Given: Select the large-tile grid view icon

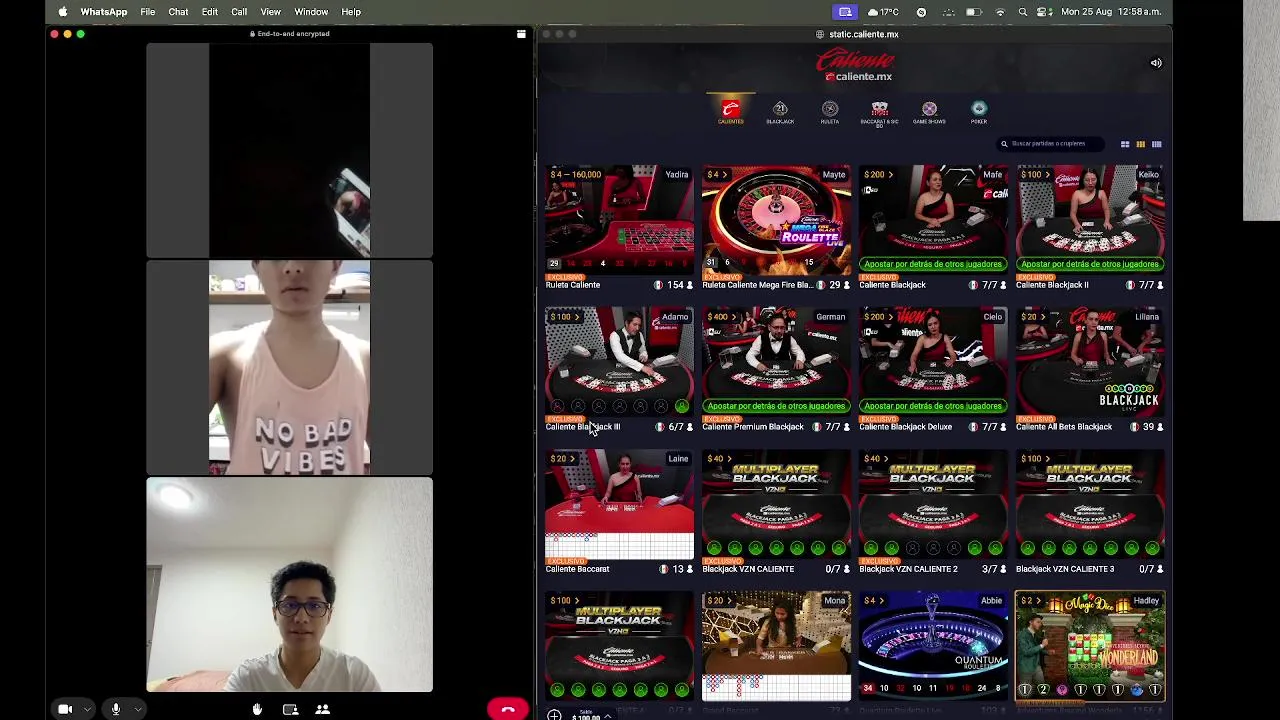Looking at the screenshot, I should [x=1125, y=144].
